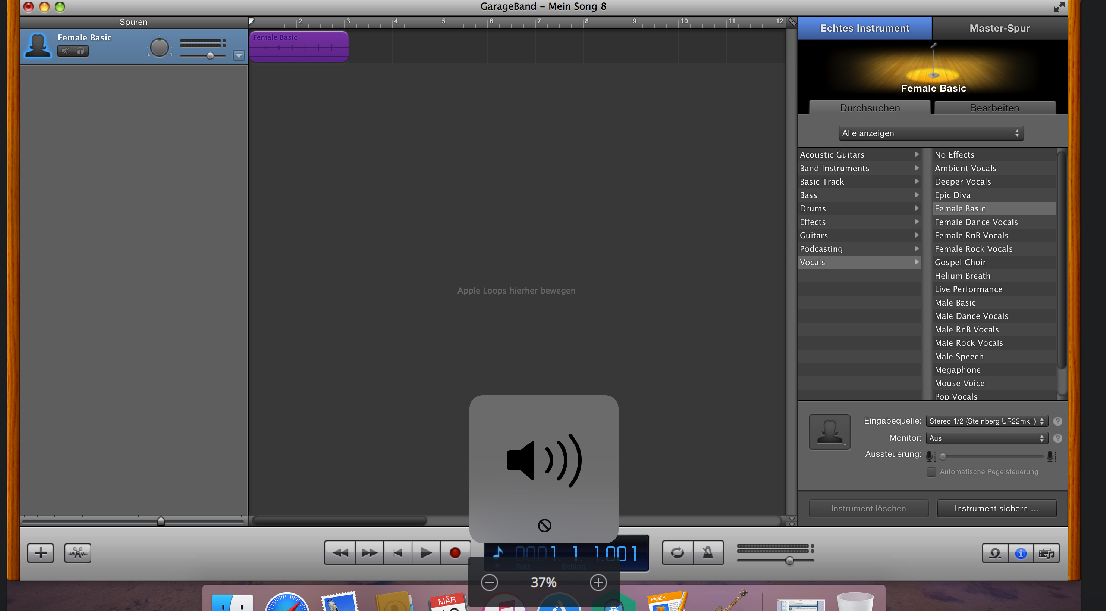Select the purple Female Basic region
This screenshot has width=1106, height=611.
pyautogui.click(x=299, y=47)
